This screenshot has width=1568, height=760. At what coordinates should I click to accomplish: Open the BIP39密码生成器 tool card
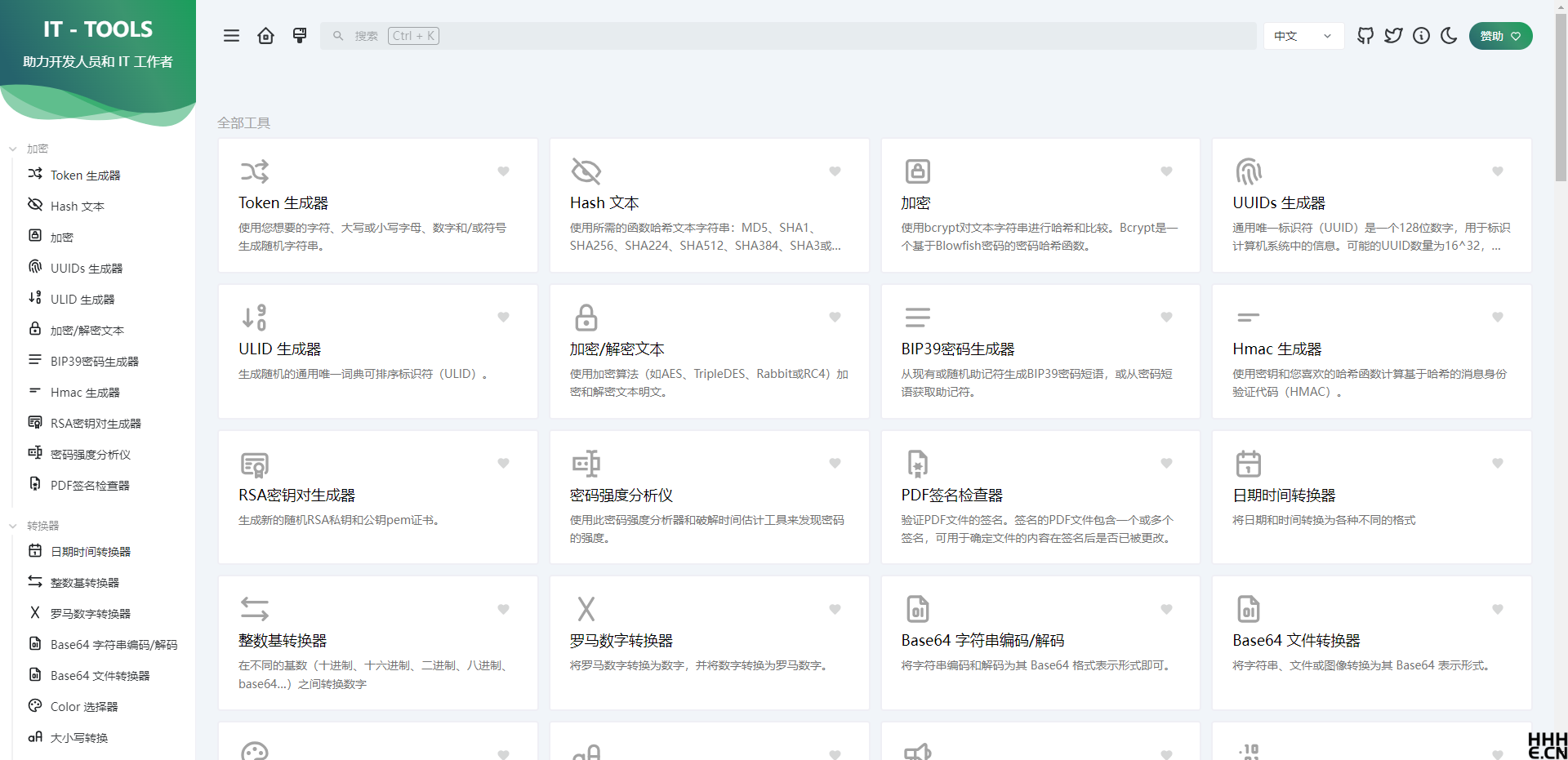[1040, 351]
